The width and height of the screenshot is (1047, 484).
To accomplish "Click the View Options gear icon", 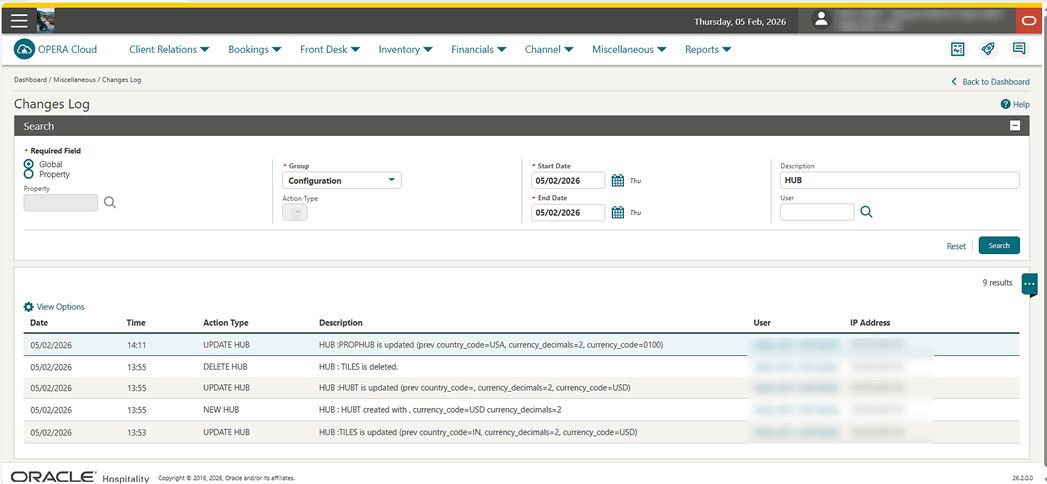I will 28,307.
